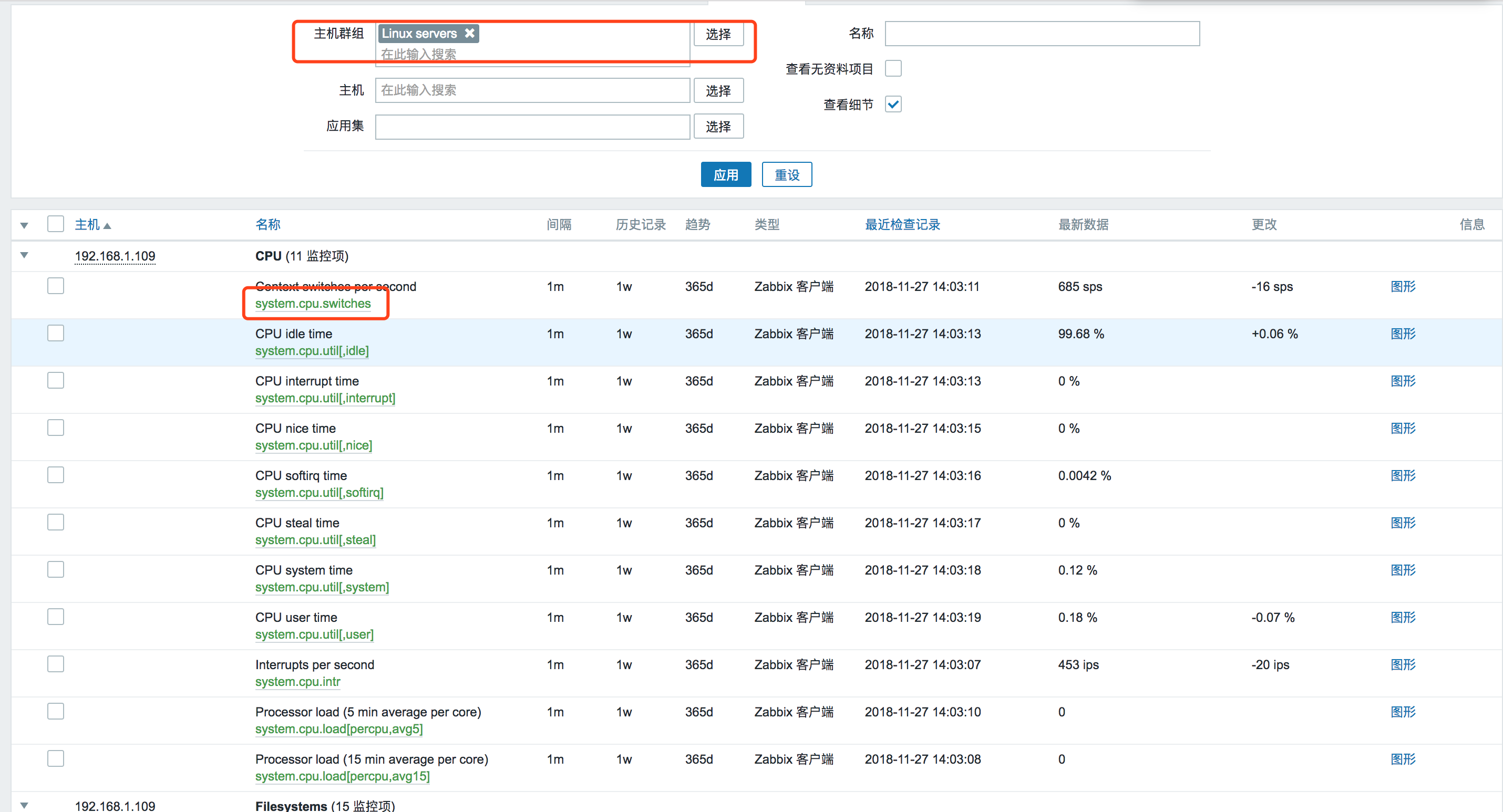Enable the 查看无资料项目 checkbox
Screen dimensions: 1503x812
click(893, 69)
